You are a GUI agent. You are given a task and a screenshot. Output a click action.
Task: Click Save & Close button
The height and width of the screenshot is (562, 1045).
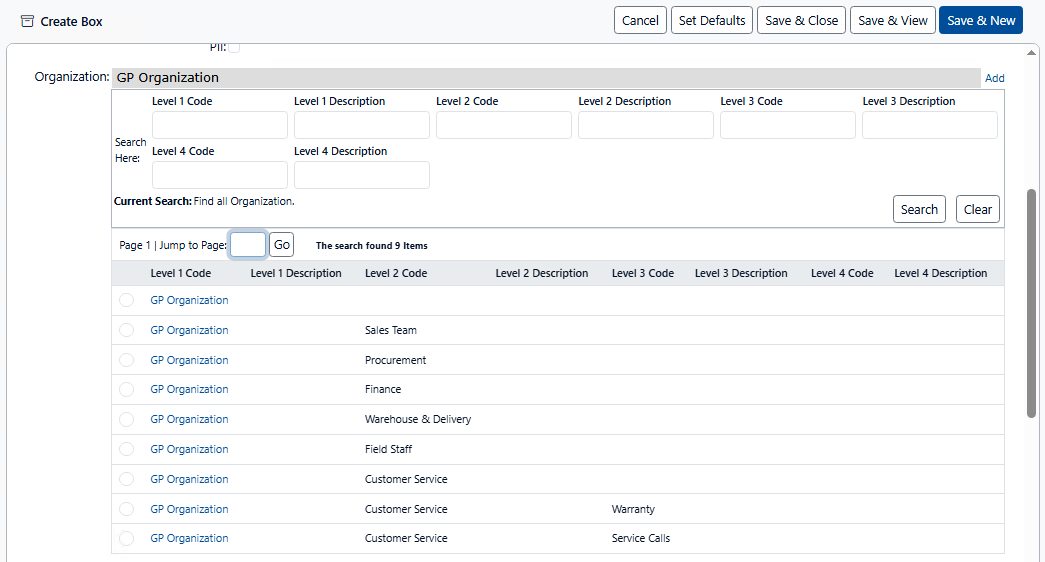[801, 21]
